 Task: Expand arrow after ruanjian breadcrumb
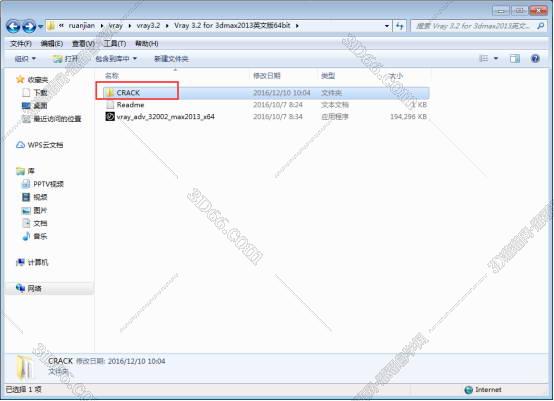tap(102, 26)
